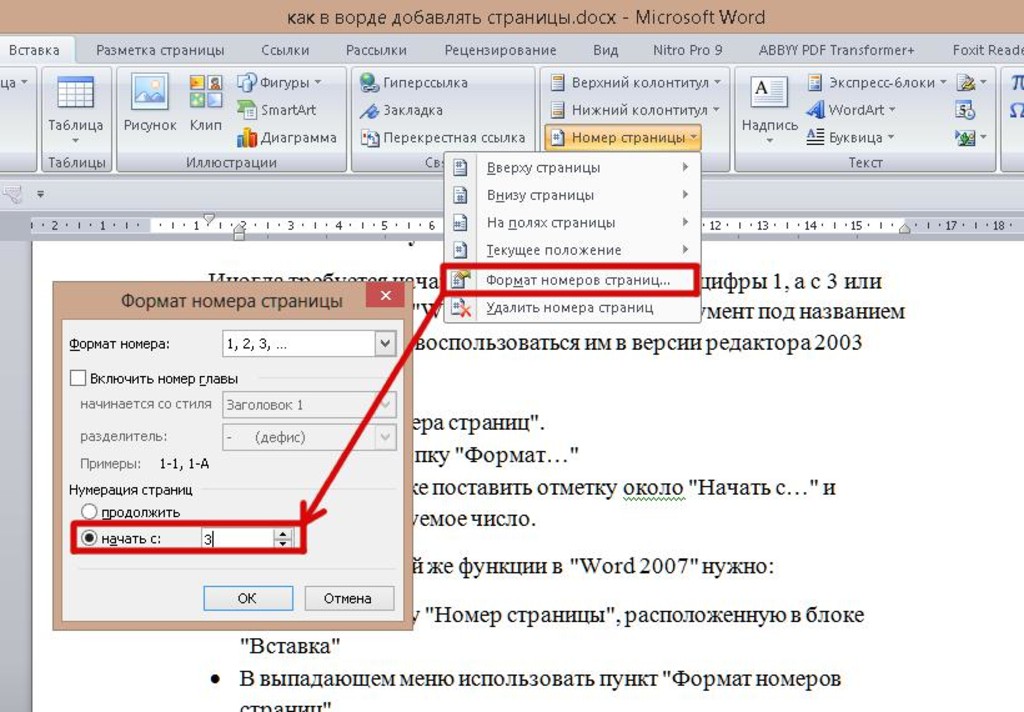Enable the Включить номер главы checkbox

click(x=78, y=379)
